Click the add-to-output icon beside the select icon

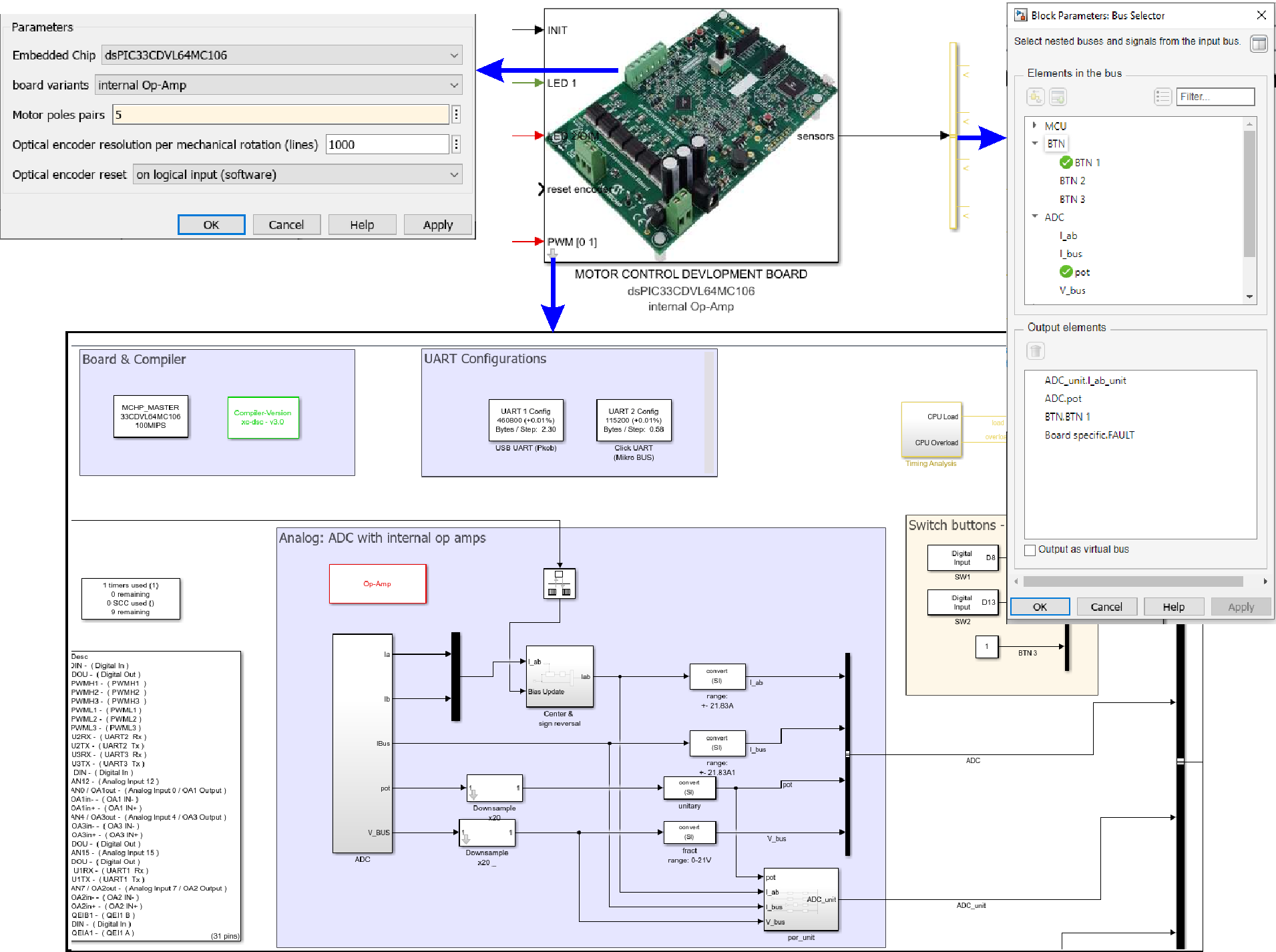coord(1058,97)
